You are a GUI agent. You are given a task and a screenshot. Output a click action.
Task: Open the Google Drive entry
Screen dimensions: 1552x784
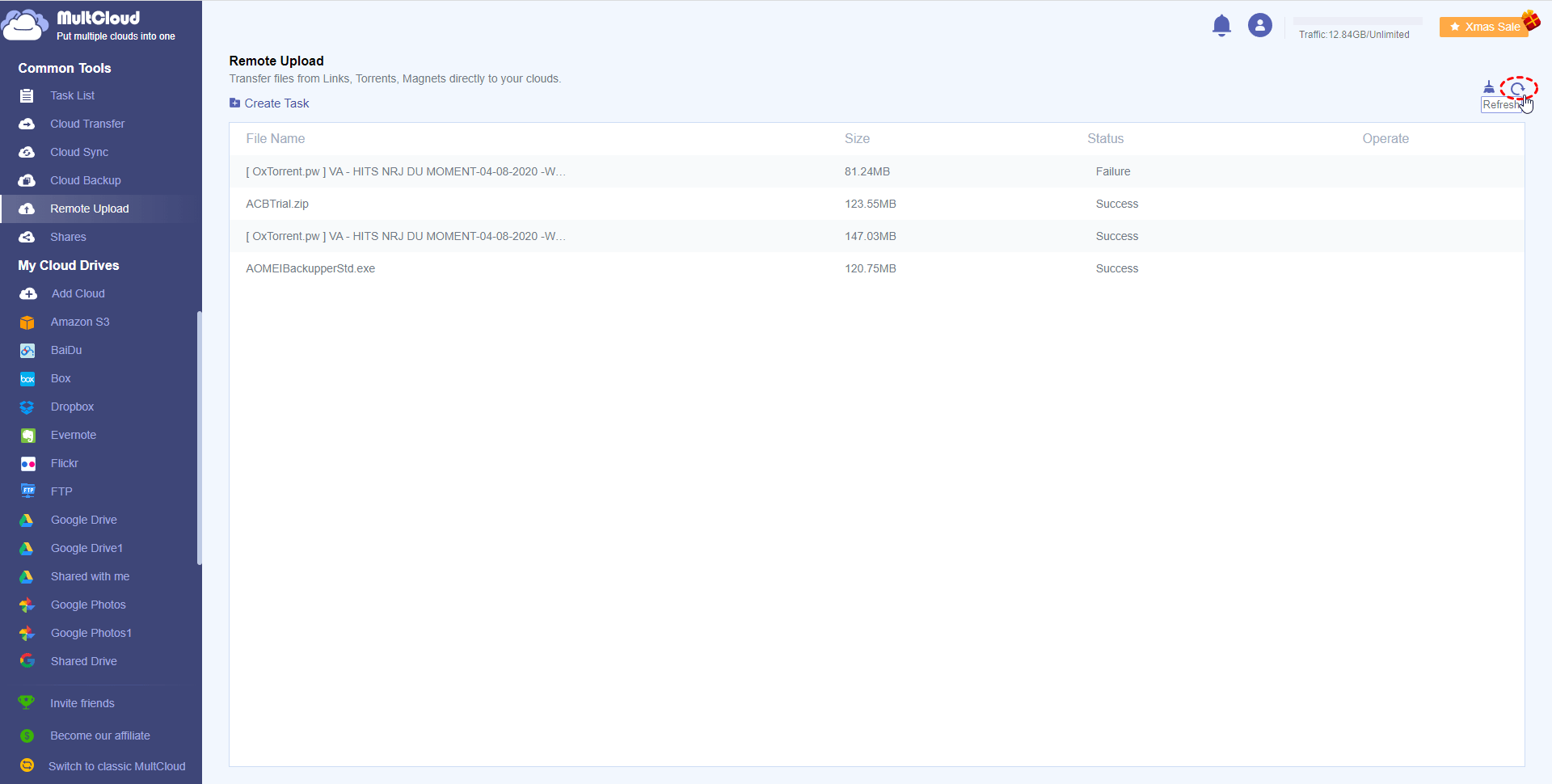coord(84,520)
